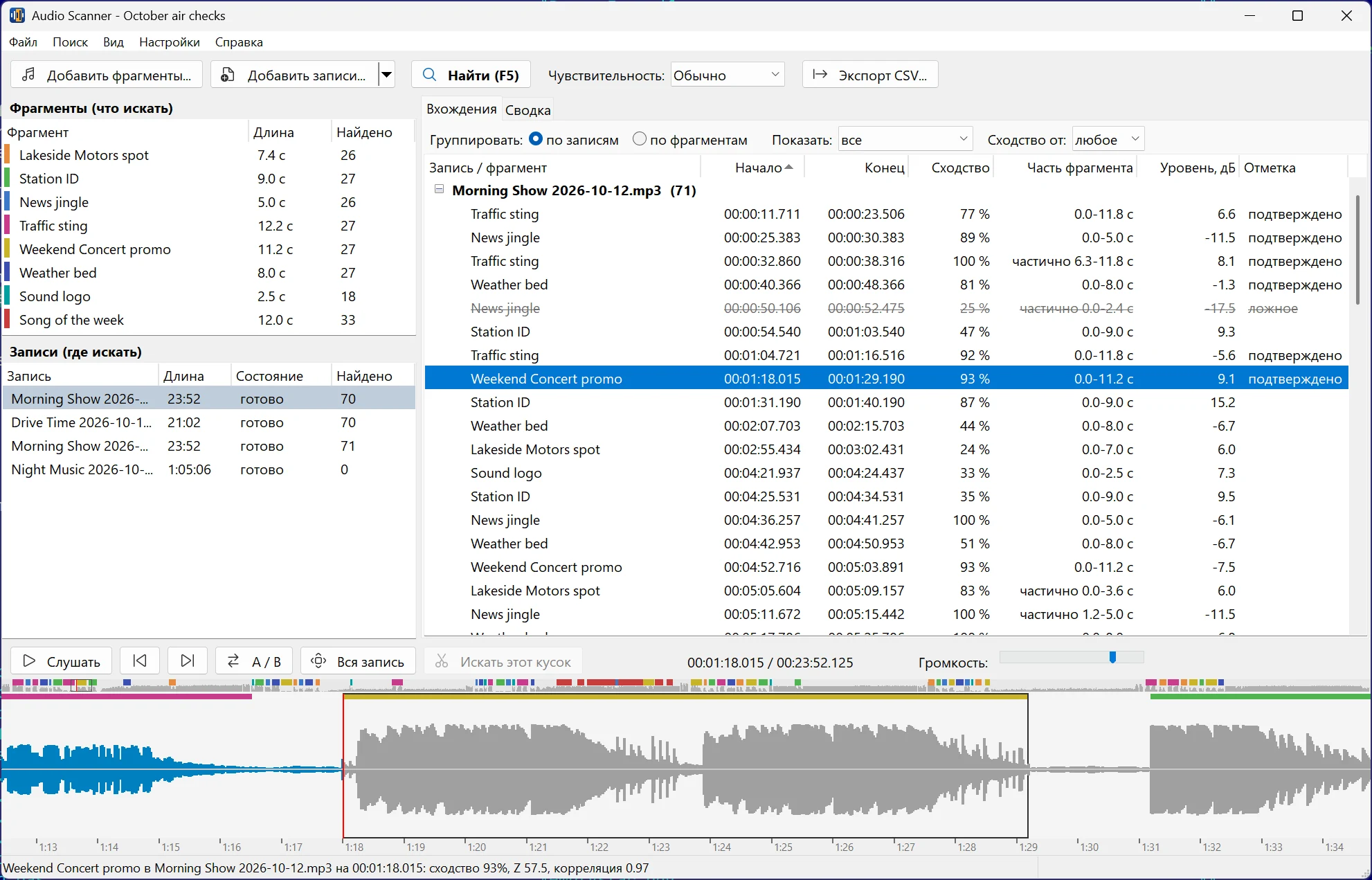1372x880 pixels.
Task: Select the Night Music recording row
Action: pos(208,469)
